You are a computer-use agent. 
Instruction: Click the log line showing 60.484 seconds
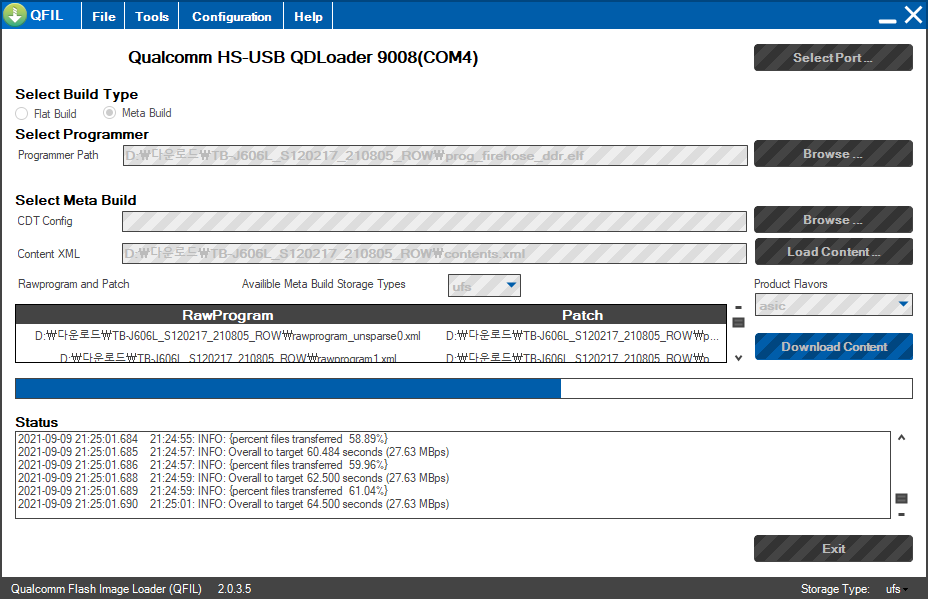[233, 452]
